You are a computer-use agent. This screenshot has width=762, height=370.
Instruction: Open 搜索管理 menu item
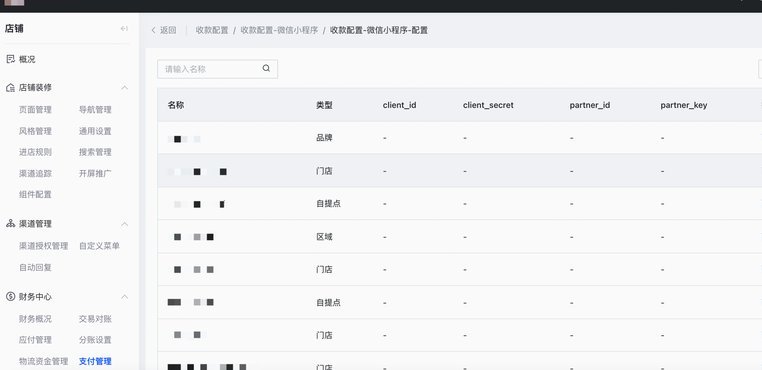95,152
